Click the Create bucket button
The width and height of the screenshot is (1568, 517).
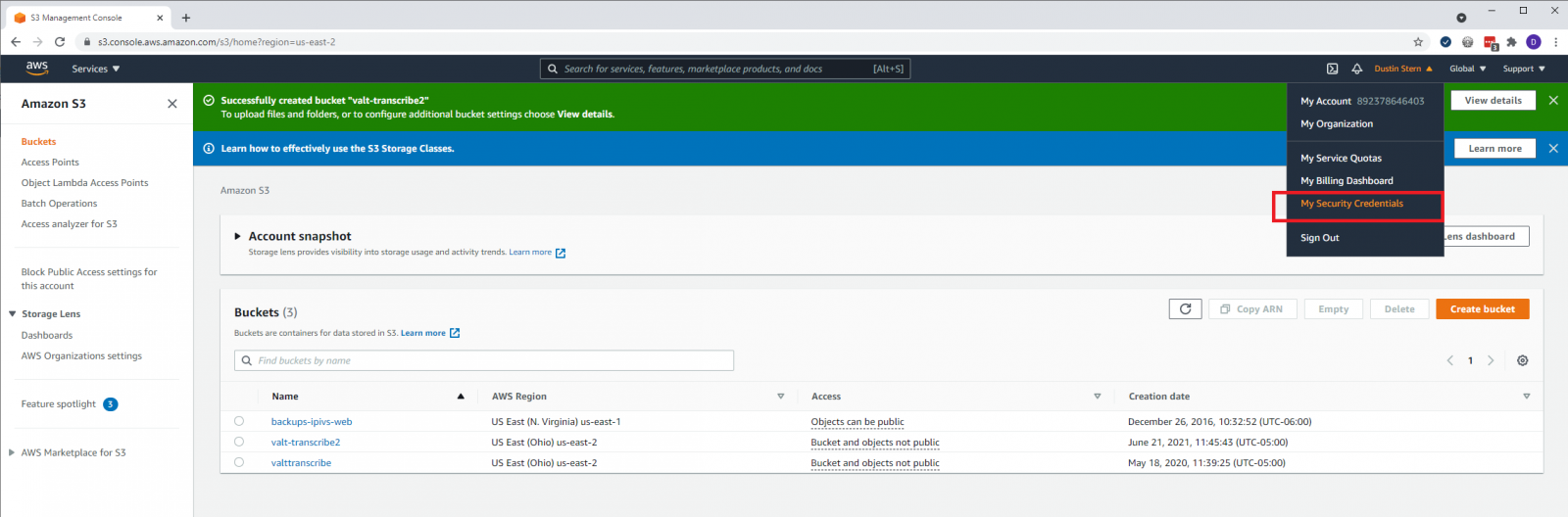pyautogui.click(x=1483, y=309)
